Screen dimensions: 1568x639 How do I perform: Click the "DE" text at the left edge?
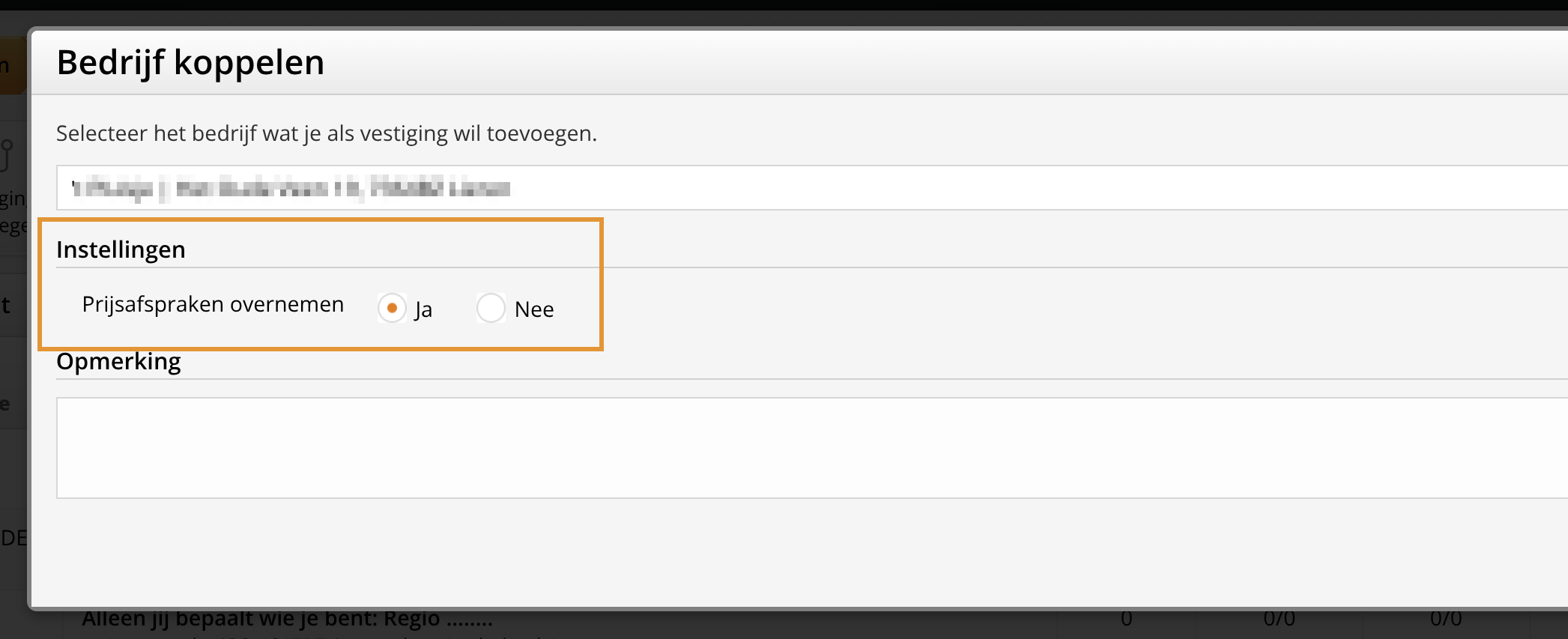tap(13, 538)
